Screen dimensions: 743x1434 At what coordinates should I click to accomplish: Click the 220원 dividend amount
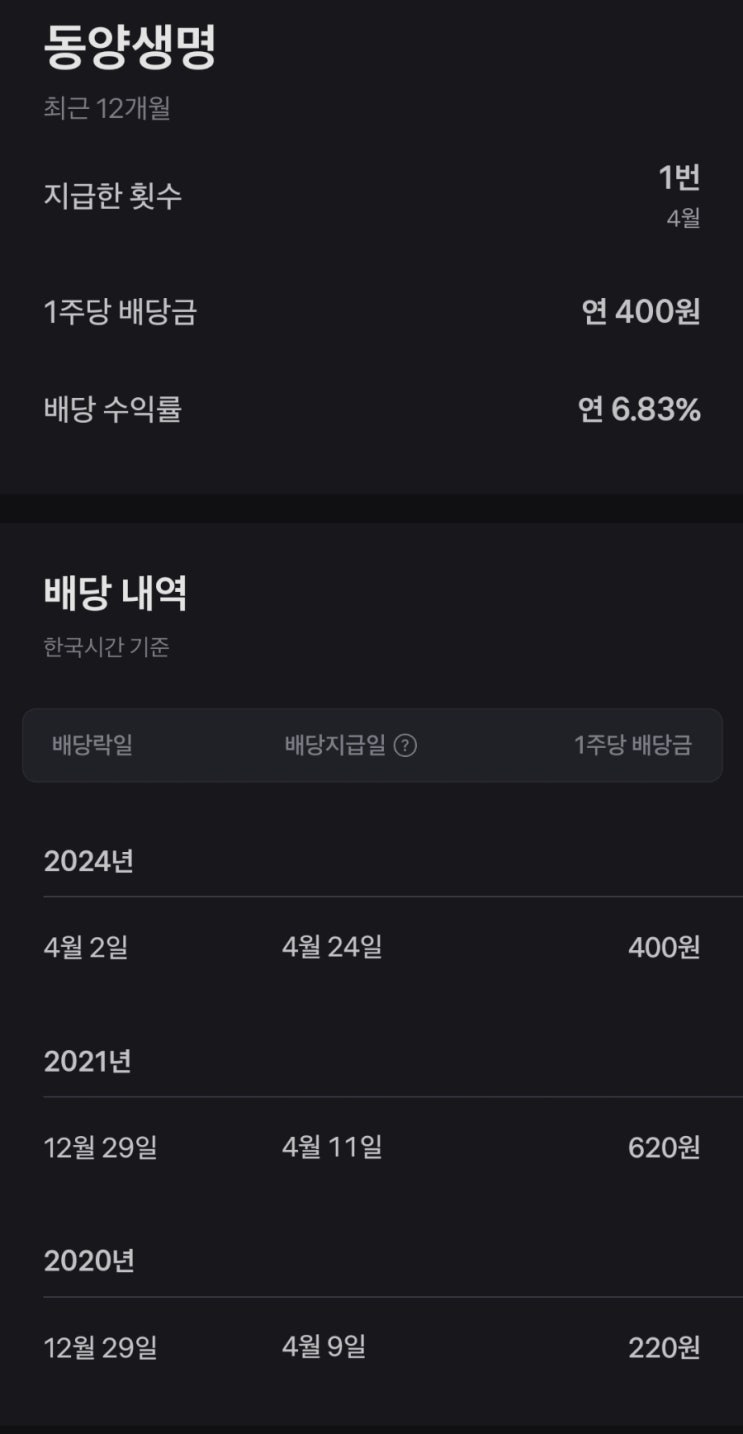(664, 1348)
